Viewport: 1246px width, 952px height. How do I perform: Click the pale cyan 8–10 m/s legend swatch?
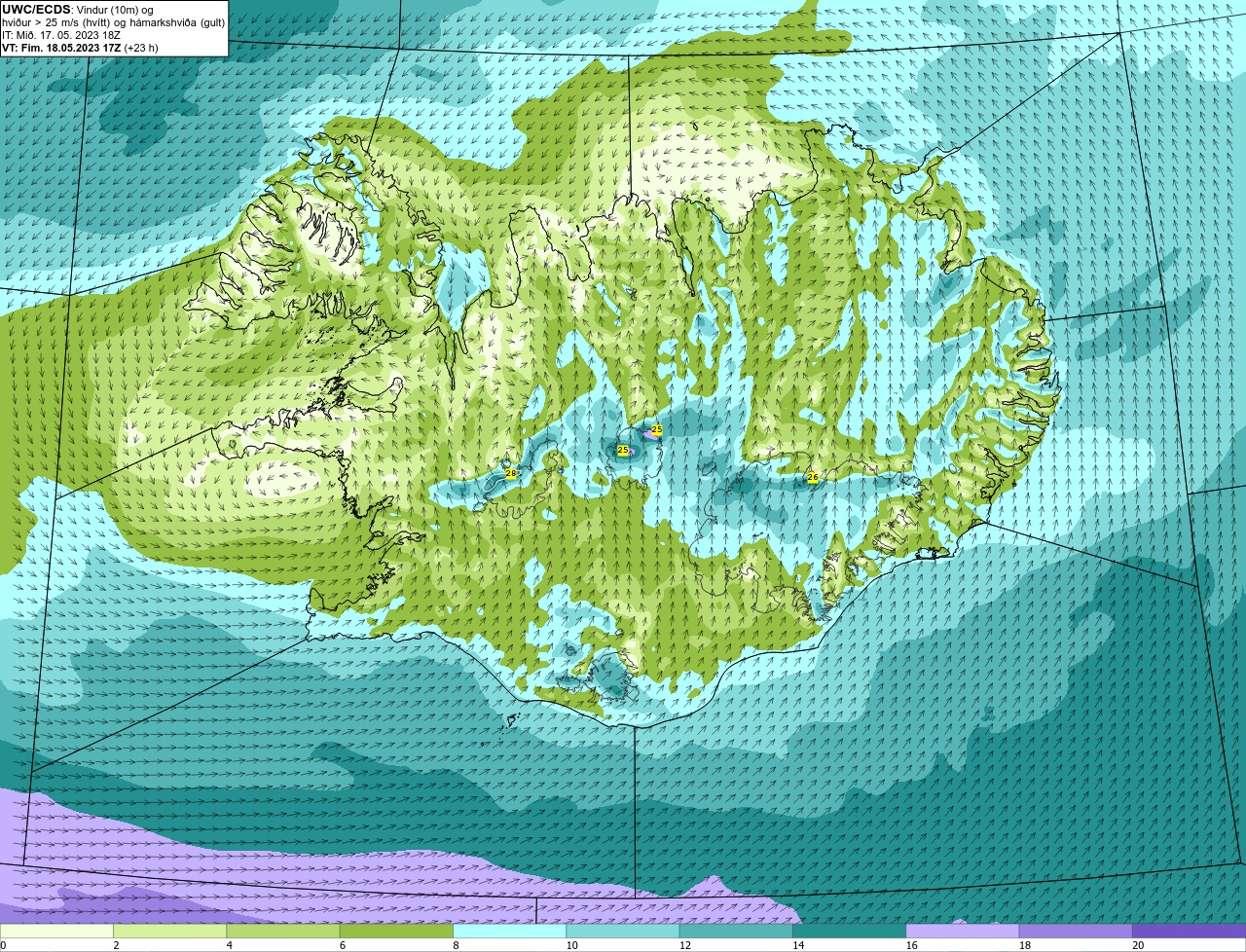point(510,931)
